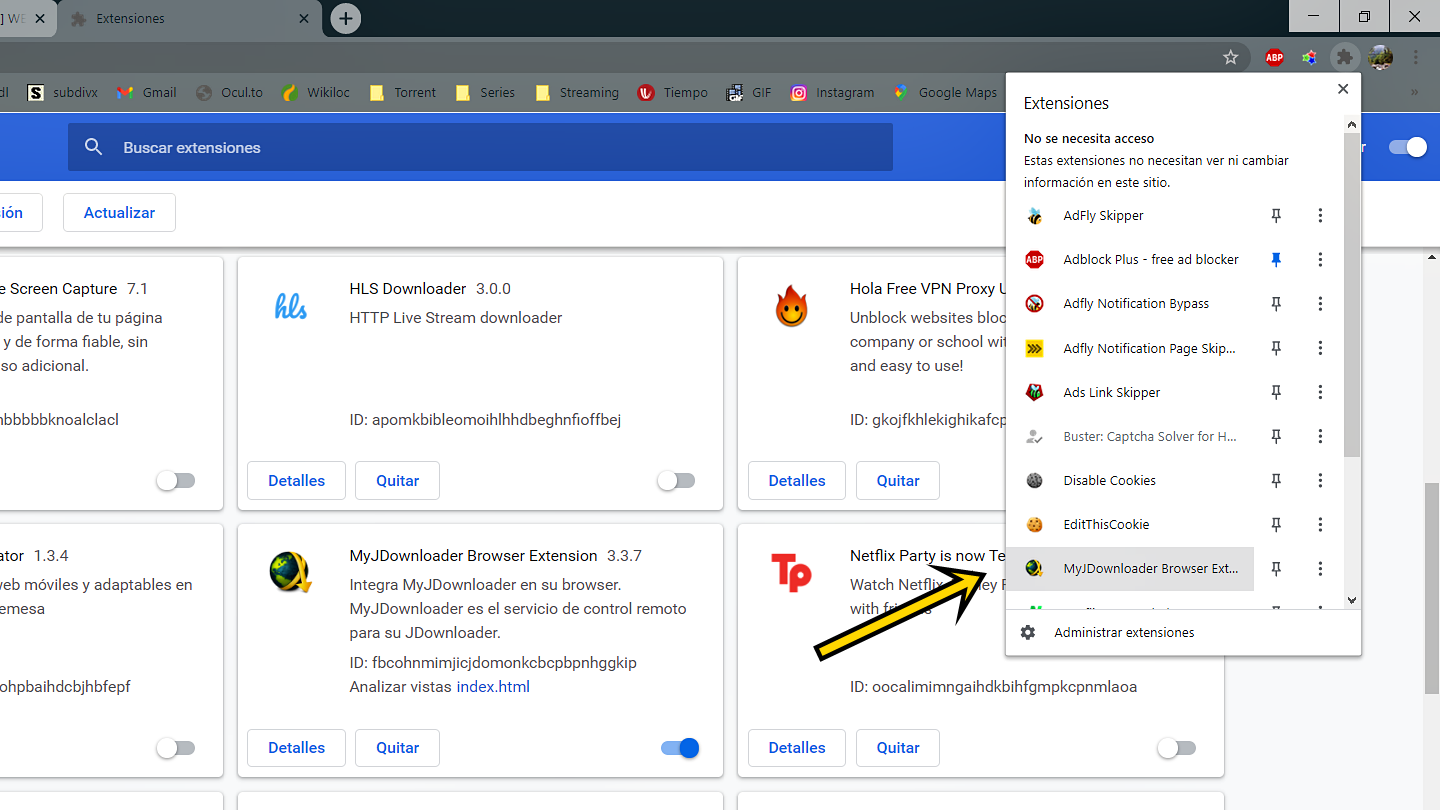Click the magnifier icon in the search bar
The height and width of the screenshot is (810, 1440).
[94, 147]
